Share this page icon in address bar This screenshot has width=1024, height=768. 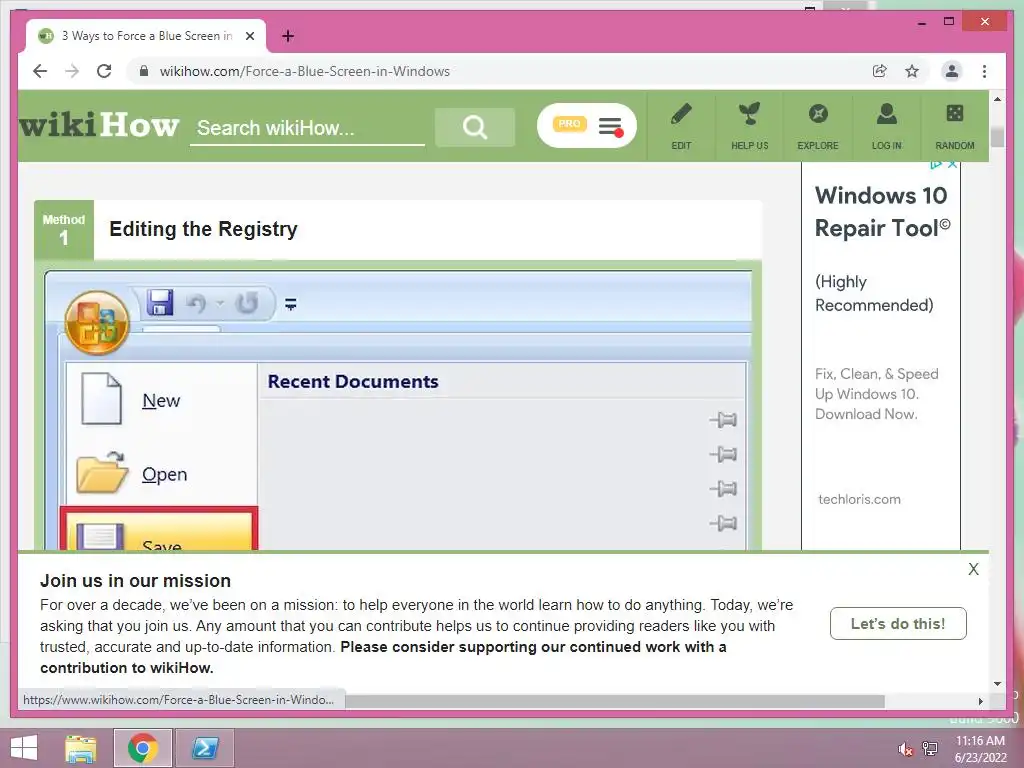click(x=880, y=71)
